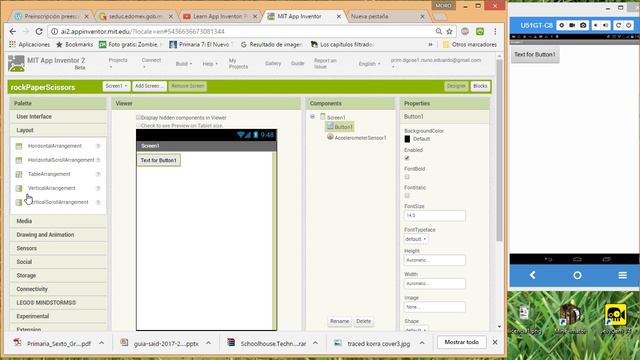
Task: Reload the App Inventor page
Action: pos(39,31)
